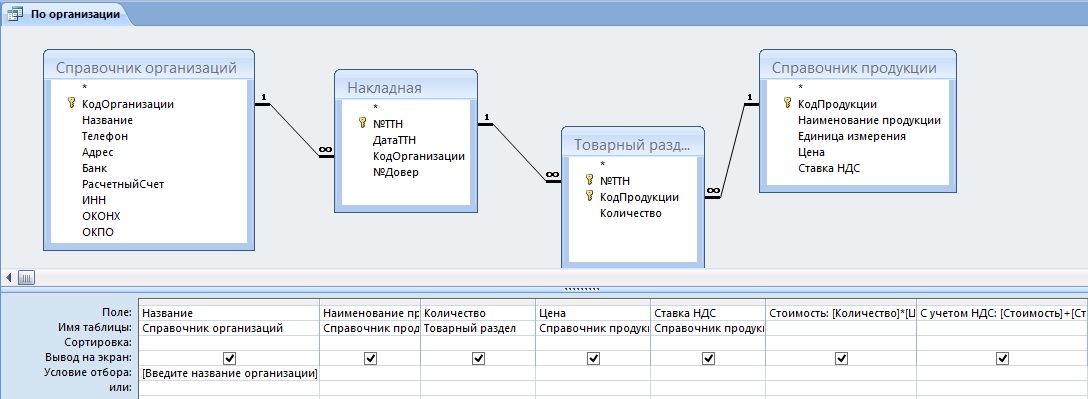Select the 'ОКПО' field
The width and height of the screenshot is (1088, 399).
point(98,232)
